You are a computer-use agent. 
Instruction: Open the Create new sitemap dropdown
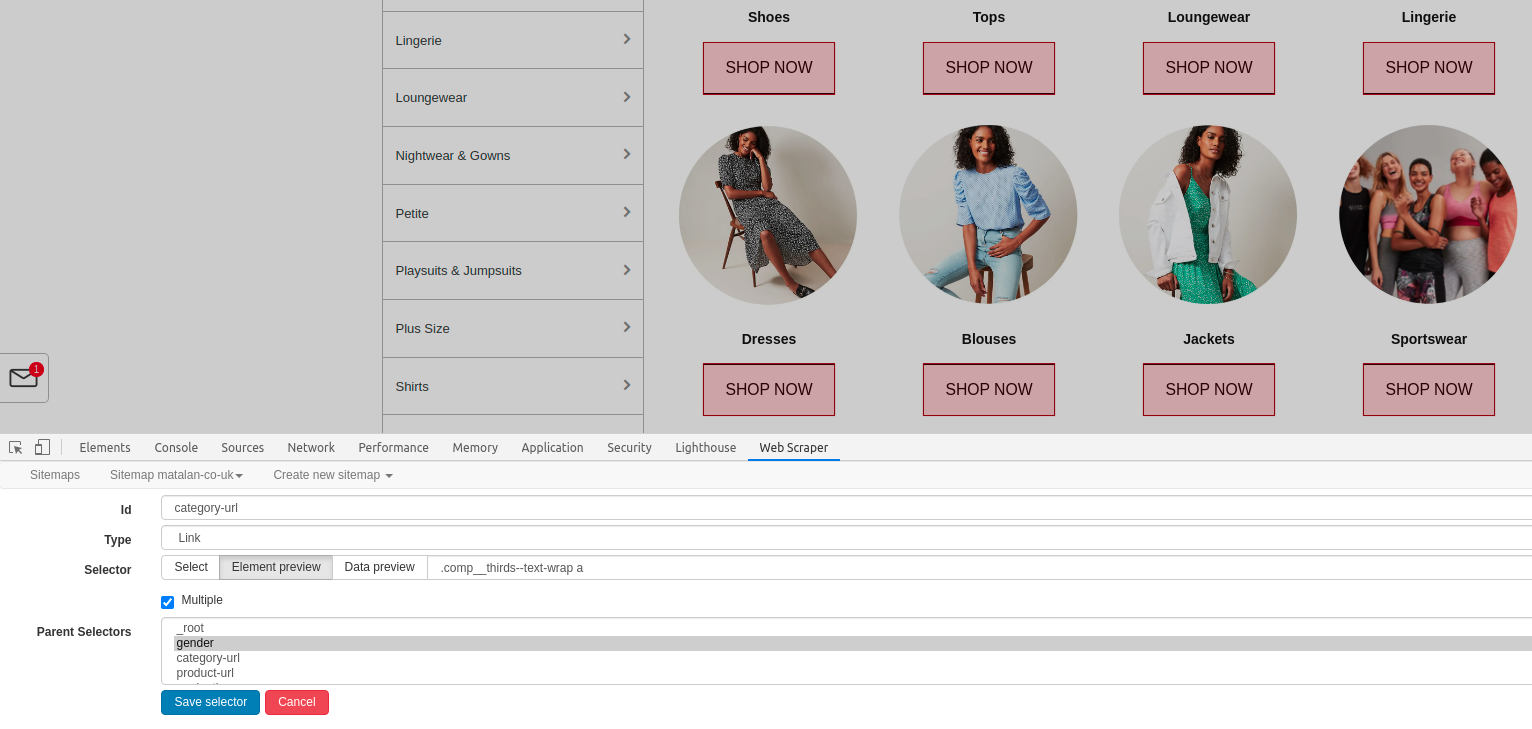(332, 475)
